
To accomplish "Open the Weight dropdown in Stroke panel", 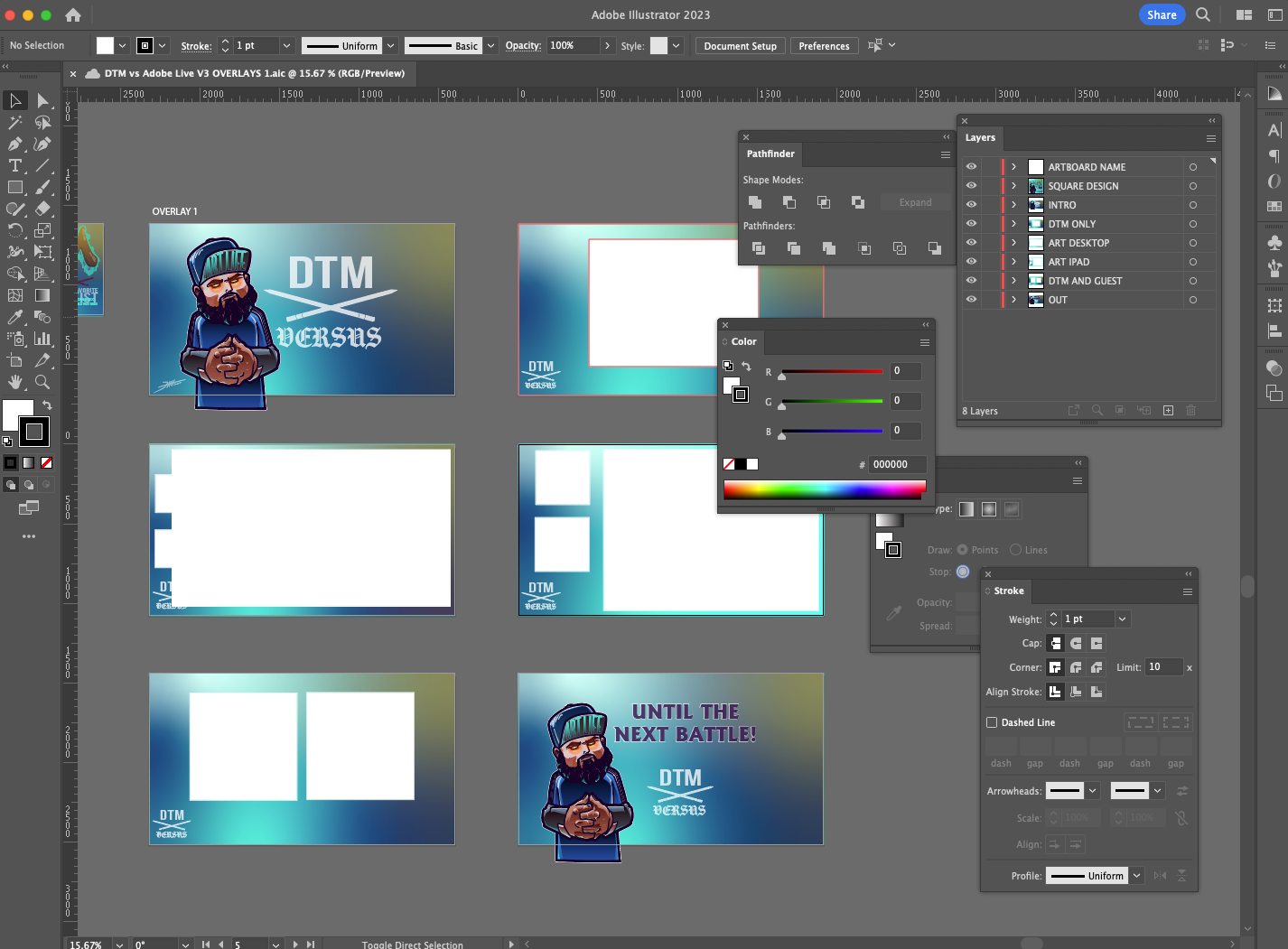I will [x=1122, y=619].
